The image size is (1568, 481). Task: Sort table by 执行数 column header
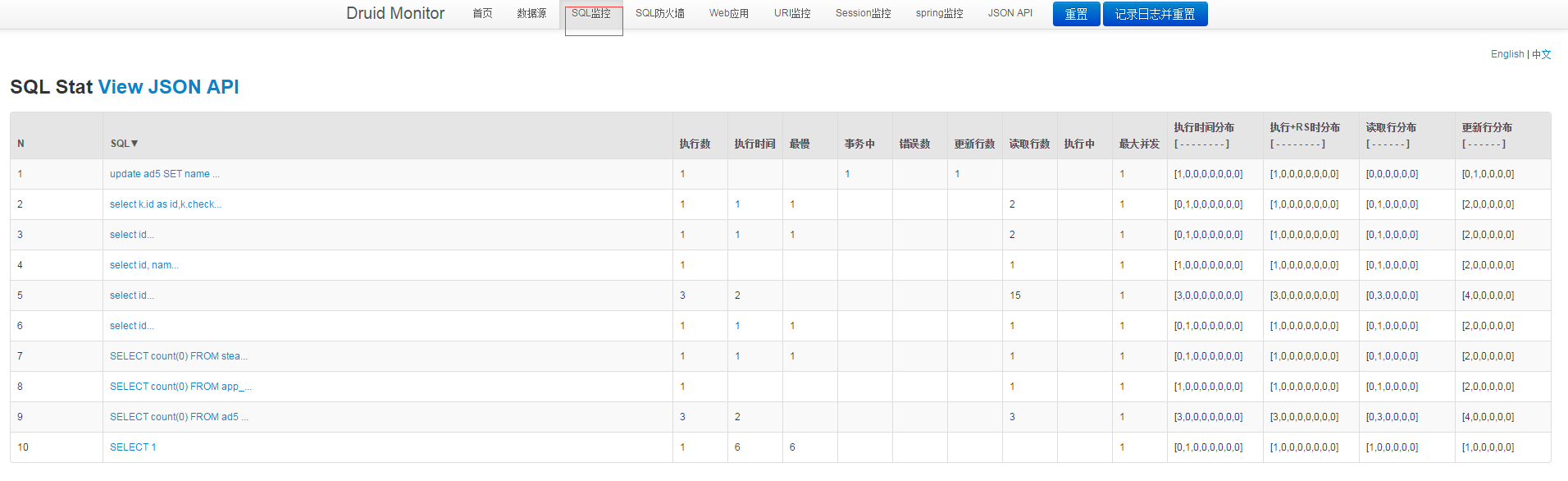coord(695,144)
